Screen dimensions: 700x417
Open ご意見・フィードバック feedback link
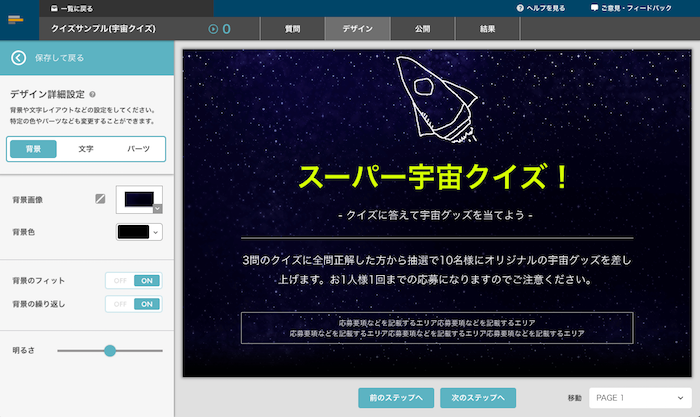639,8
